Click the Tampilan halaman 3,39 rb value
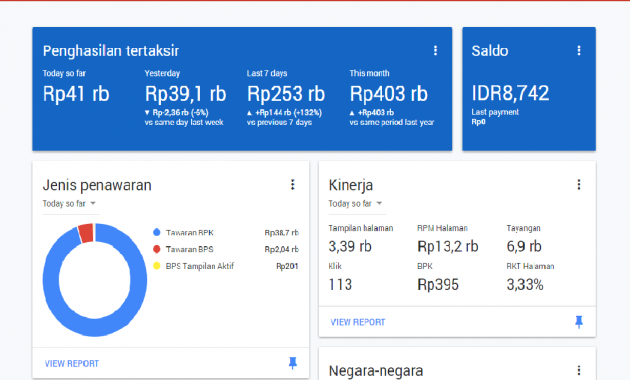 click(x=350, y=246)
